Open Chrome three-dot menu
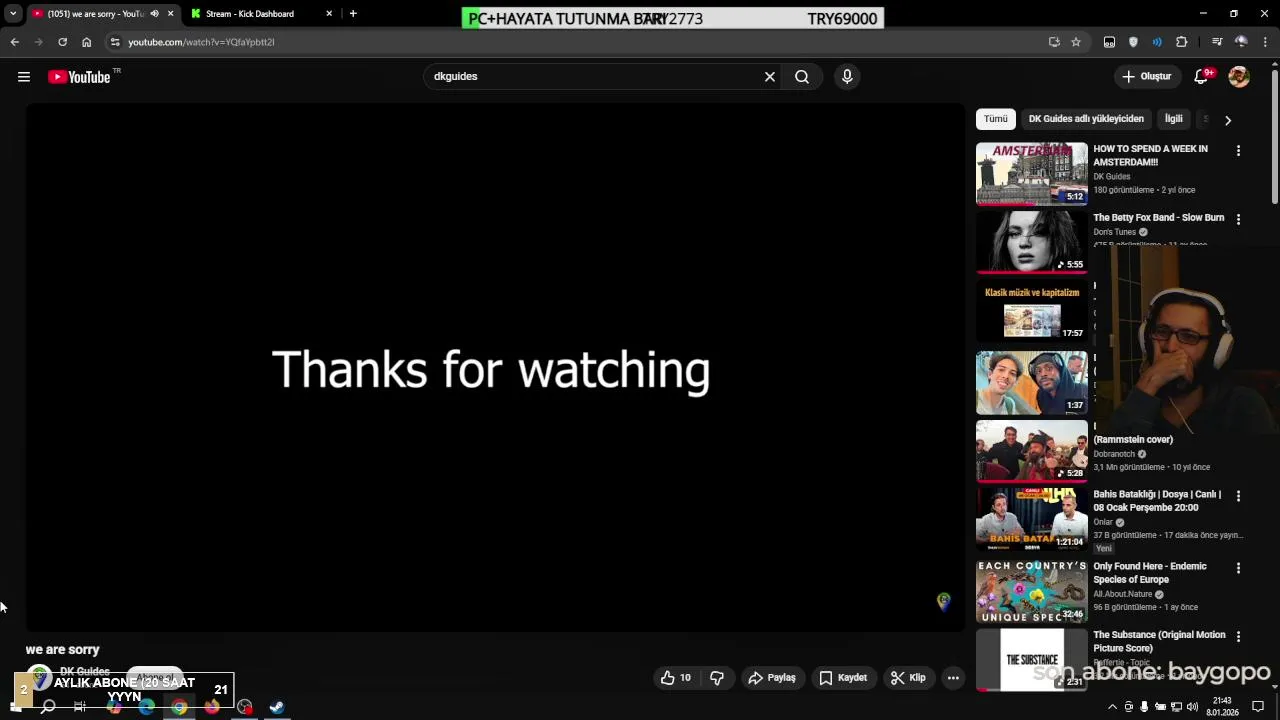The image size is (1280, 720). click(1266, 42)
